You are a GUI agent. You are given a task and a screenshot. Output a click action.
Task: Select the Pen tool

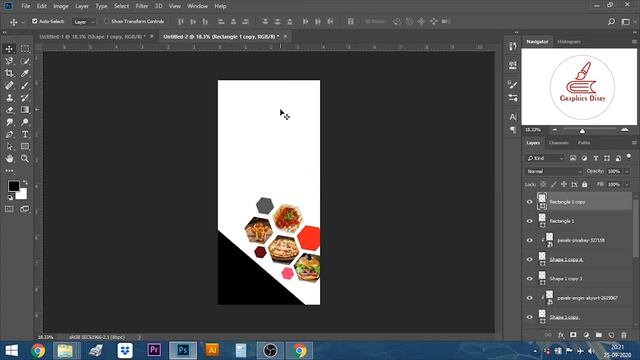[9, 134]
